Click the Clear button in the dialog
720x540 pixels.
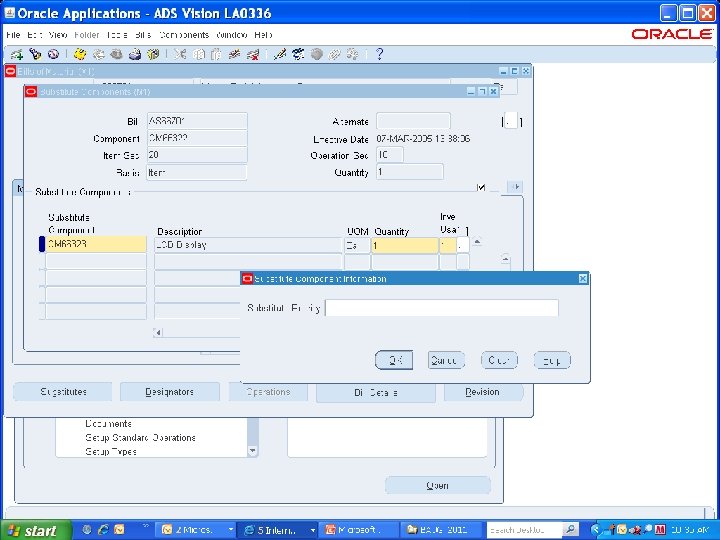pyautogui.click(x=499, y=360)
